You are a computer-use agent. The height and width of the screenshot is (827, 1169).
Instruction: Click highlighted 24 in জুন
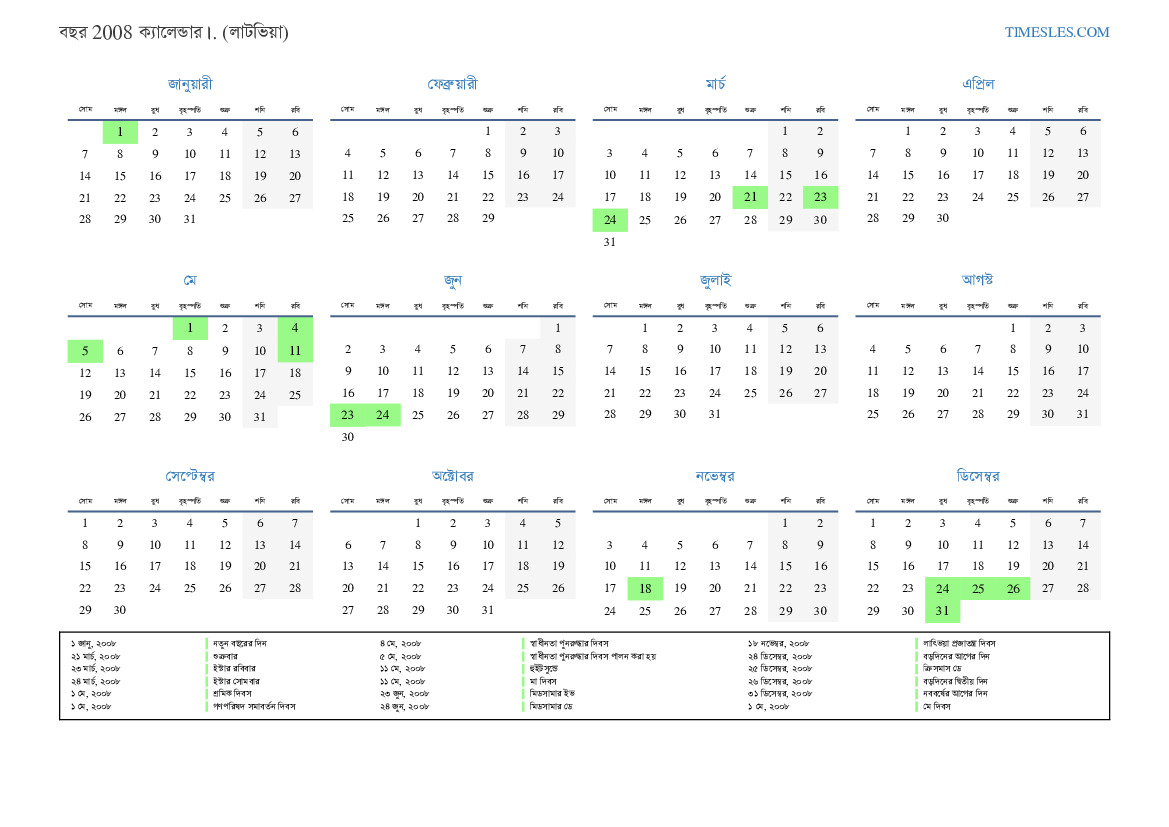pos(382,415)
